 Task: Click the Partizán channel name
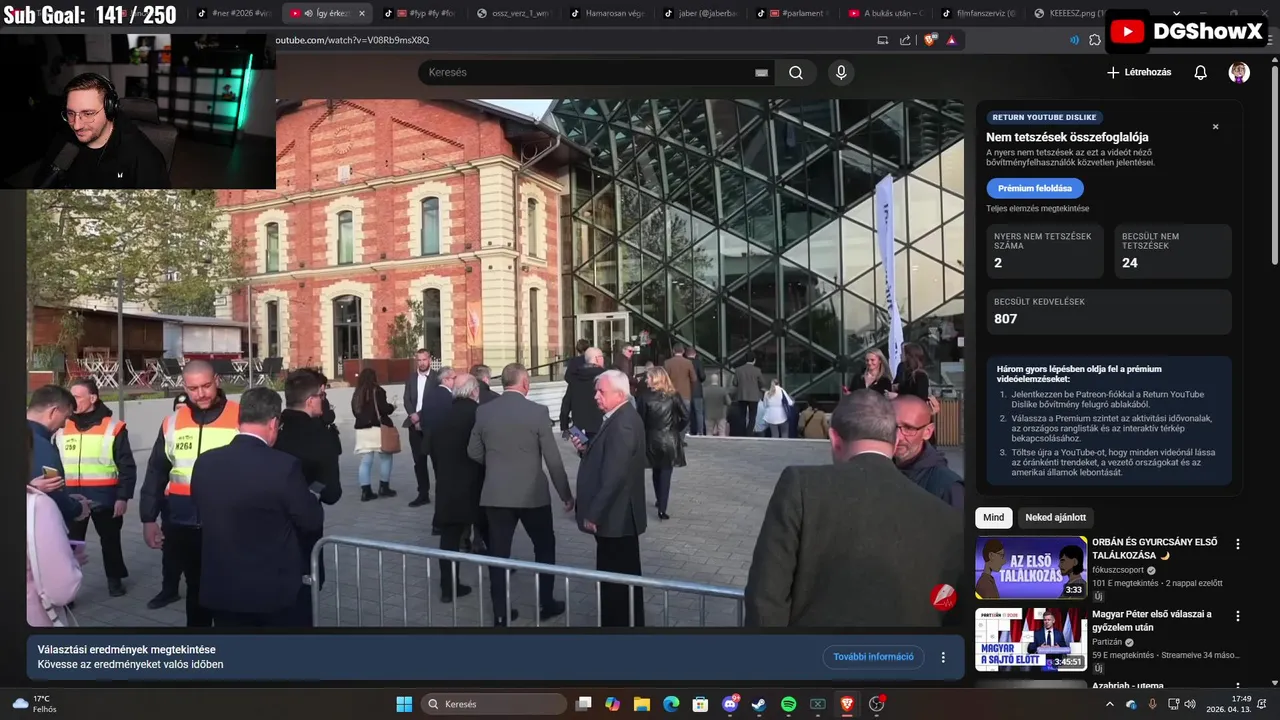pos(1106,642)
